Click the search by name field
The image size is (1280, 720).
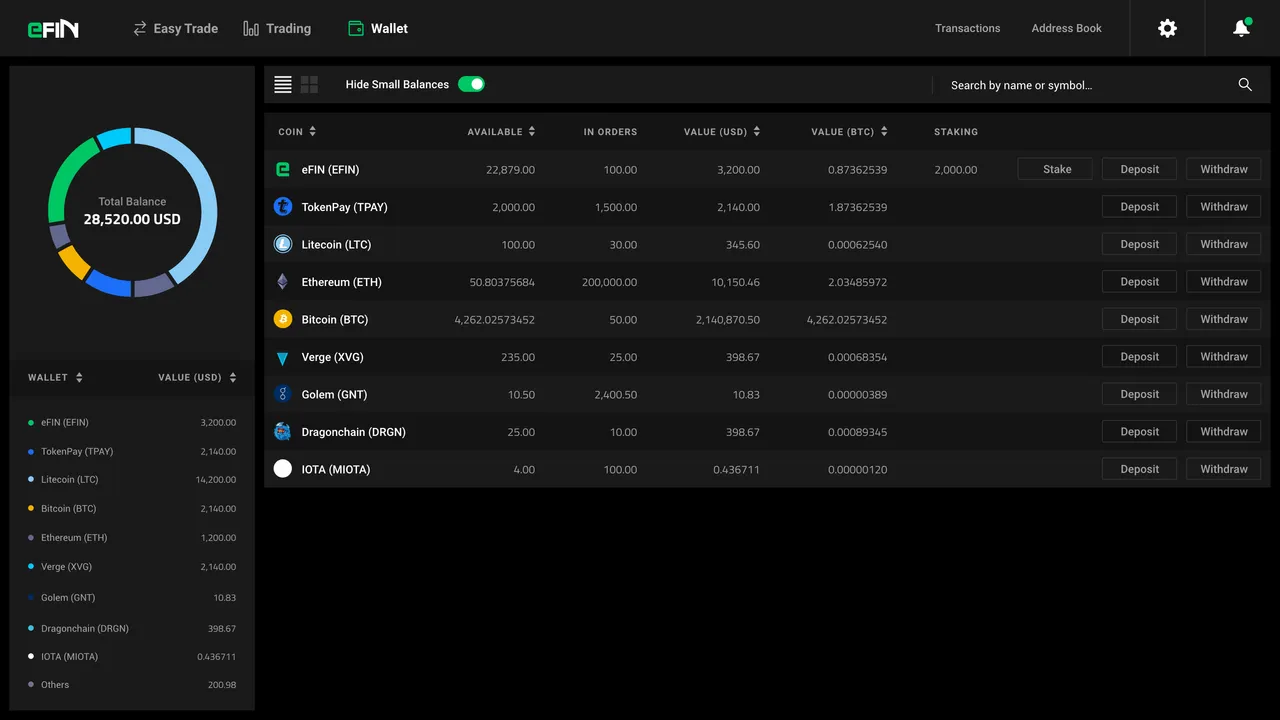tap(1085, 85)
